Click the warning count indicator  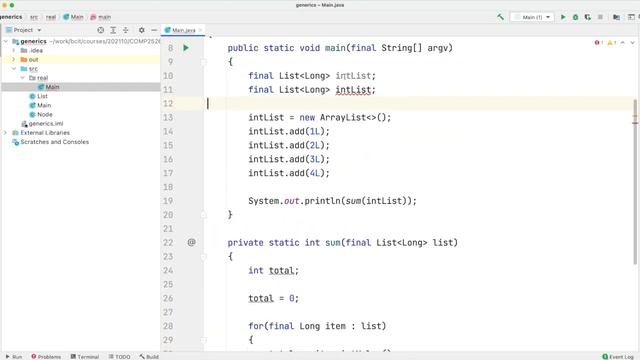(x=611, y=42)
